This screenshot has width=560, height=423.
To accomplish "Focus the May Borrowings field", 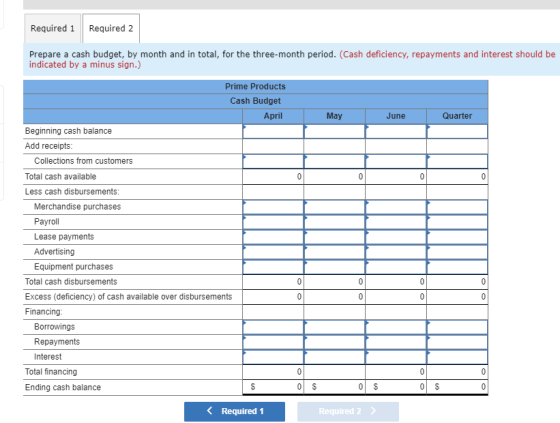I will click(335, 327).
